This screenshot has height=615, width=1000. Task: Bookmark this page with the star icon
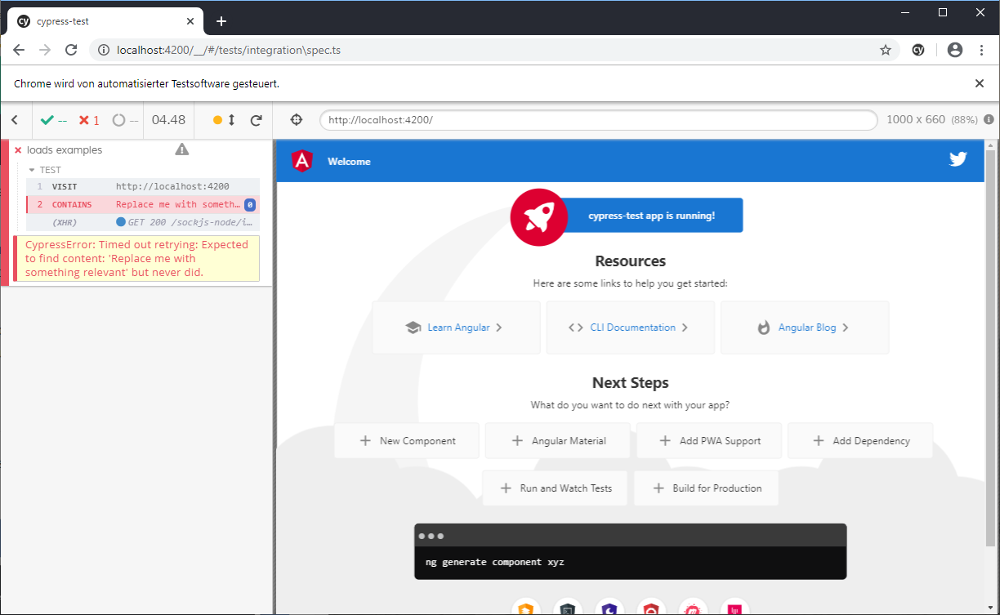[x=885, y=50]
